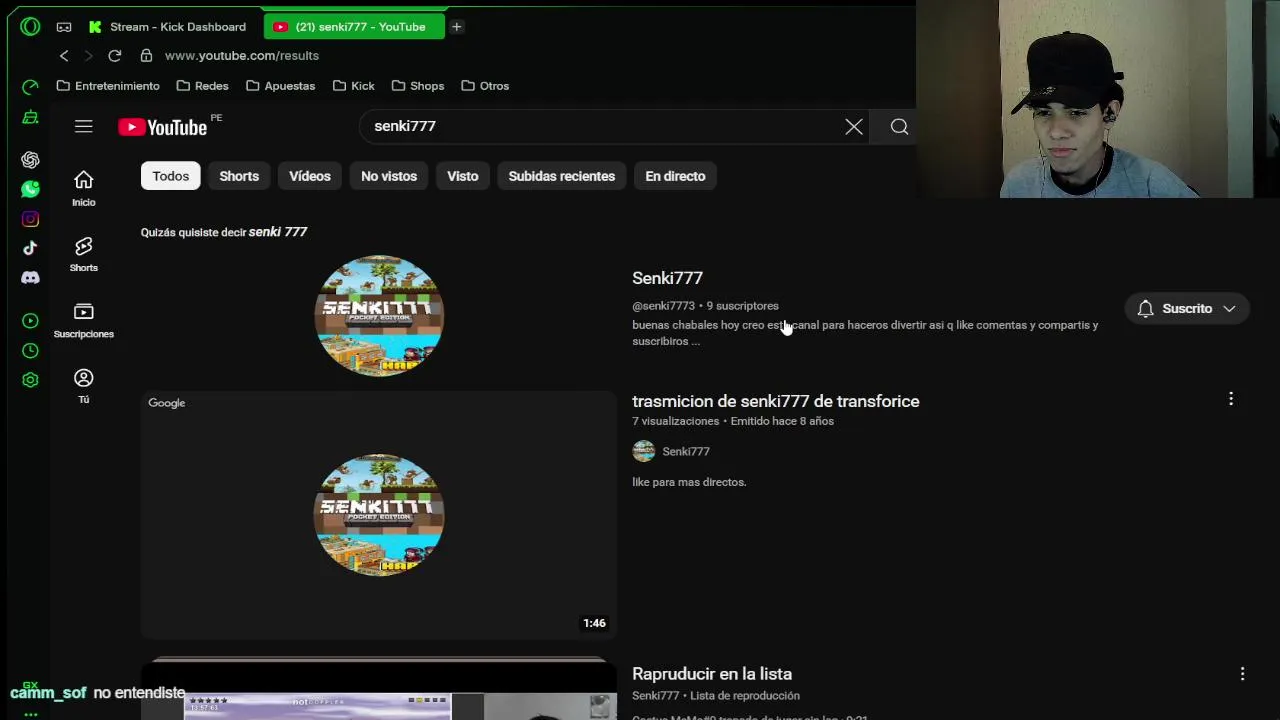The width and height of the screenshot is (1280, 720).
Task: Clear the search box text
Action: coord(854,127)
